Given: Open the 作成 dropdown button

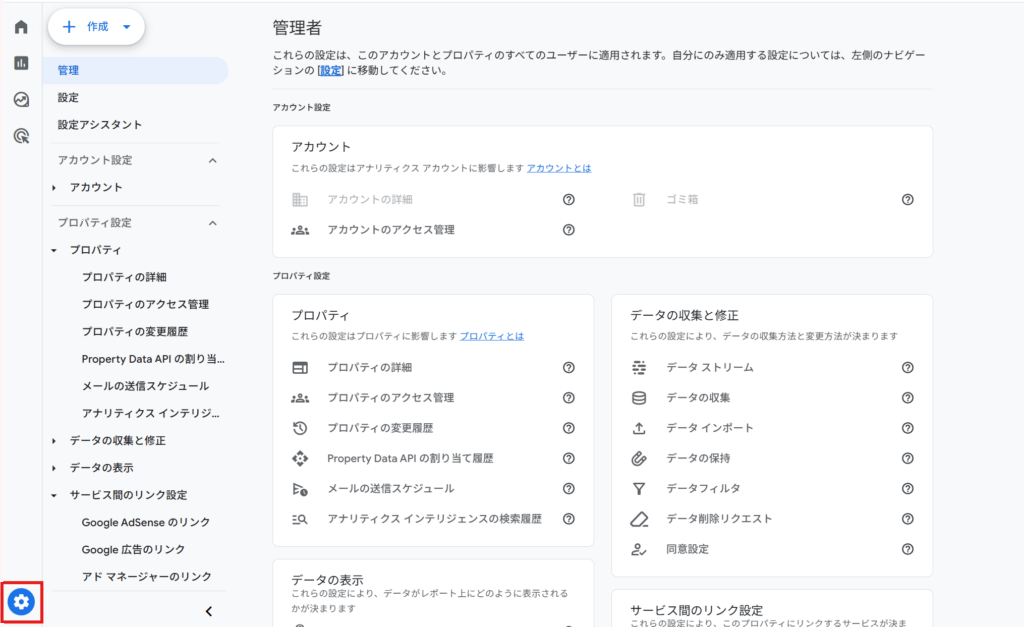Looking at the screenshot, I should tap(96, 27).
